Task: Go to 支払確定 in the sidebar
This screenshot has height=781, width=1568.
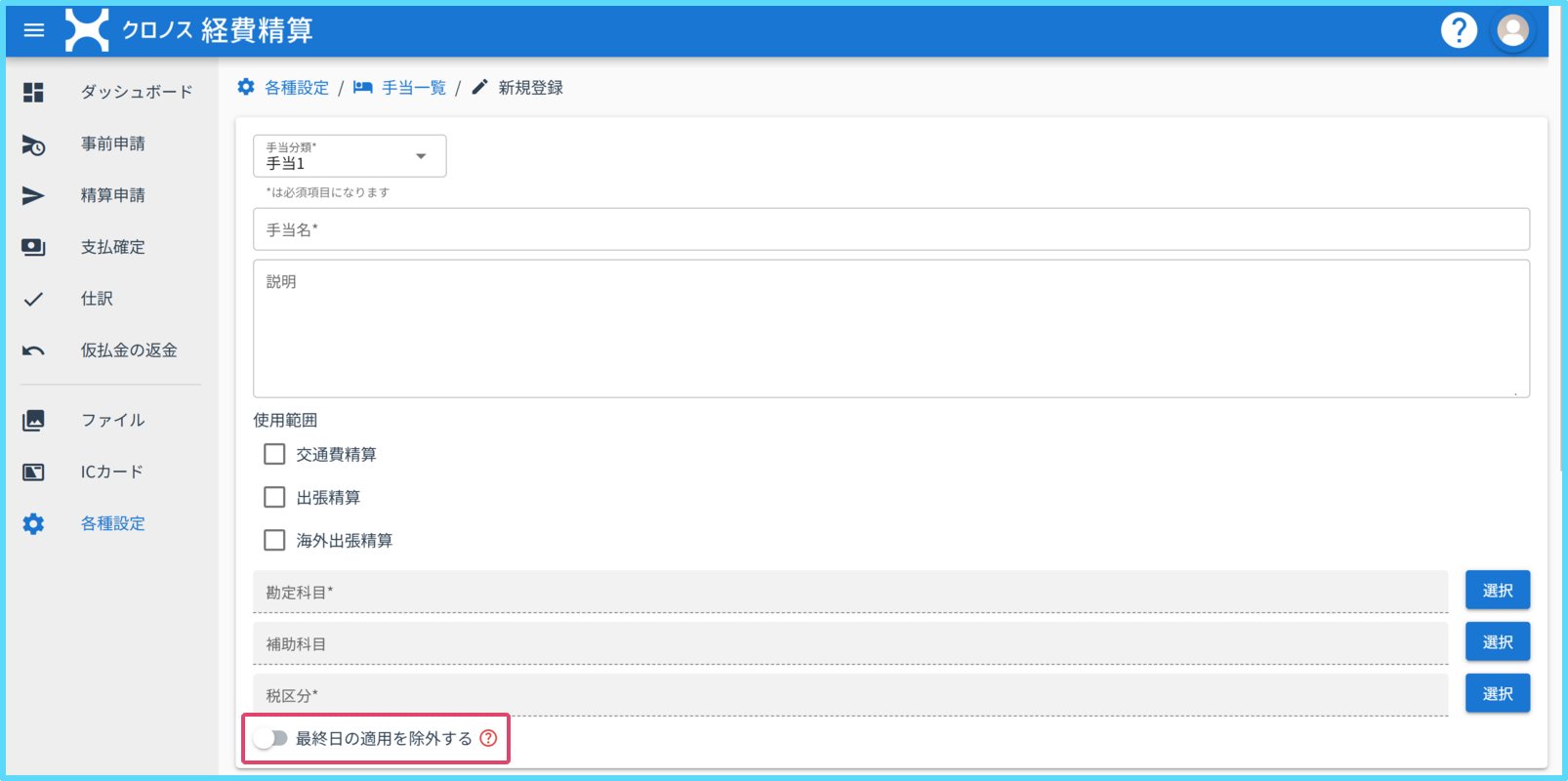Action: (x=112, y=247)
